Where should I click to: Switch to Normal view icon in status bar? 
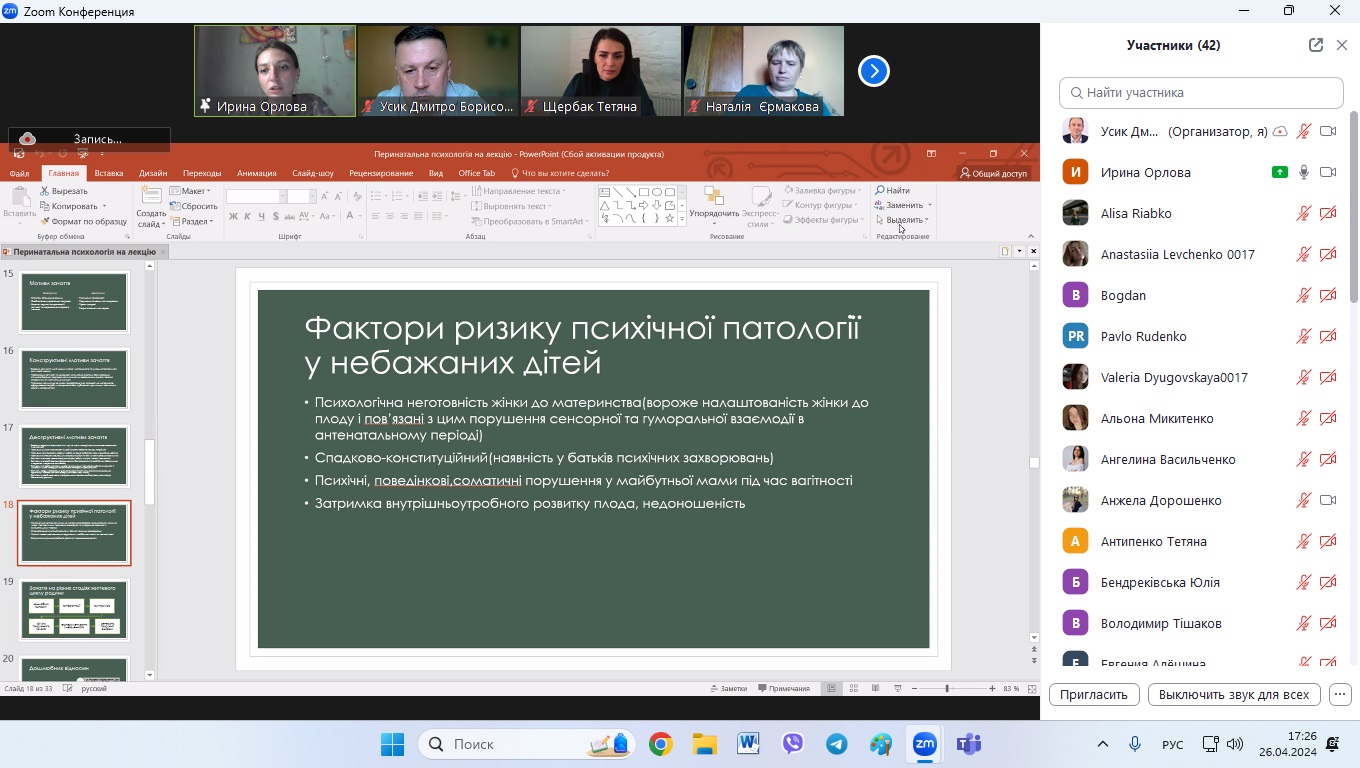pos(832,688)
